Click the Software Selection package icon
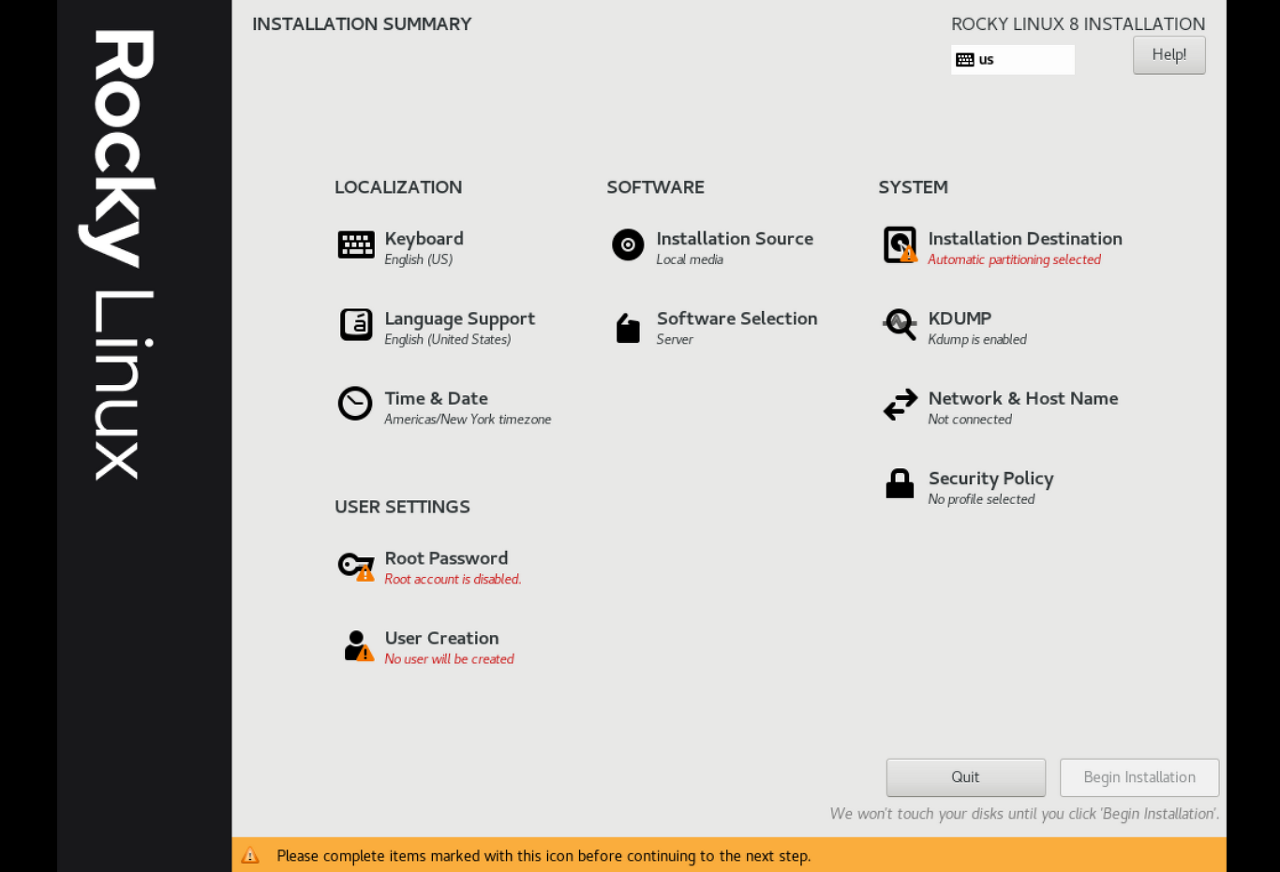Viewport: 1280px width, 872px height. pos(628,327)
